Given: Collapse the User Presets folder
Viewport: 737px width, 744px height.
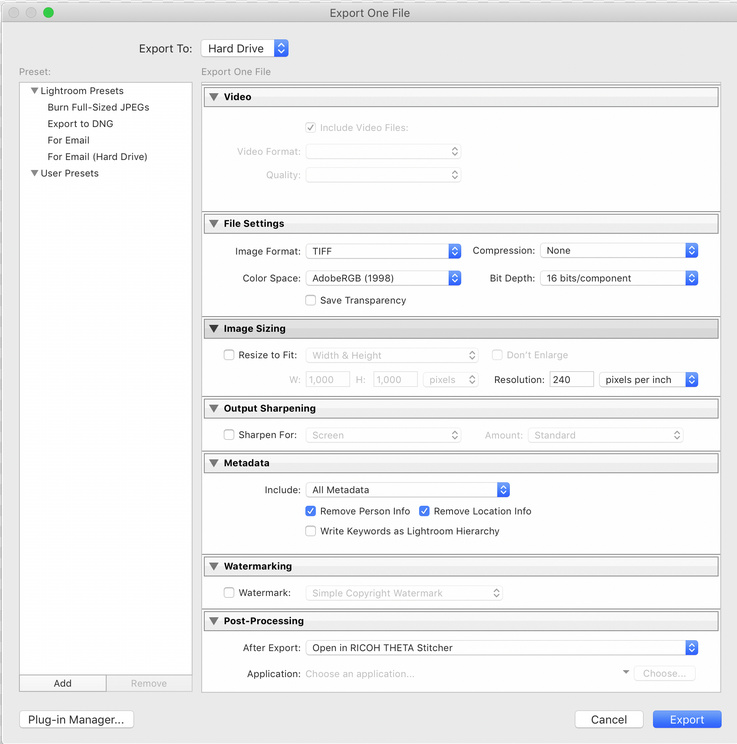Looking at the screenshot, I should tap(34, 173).
